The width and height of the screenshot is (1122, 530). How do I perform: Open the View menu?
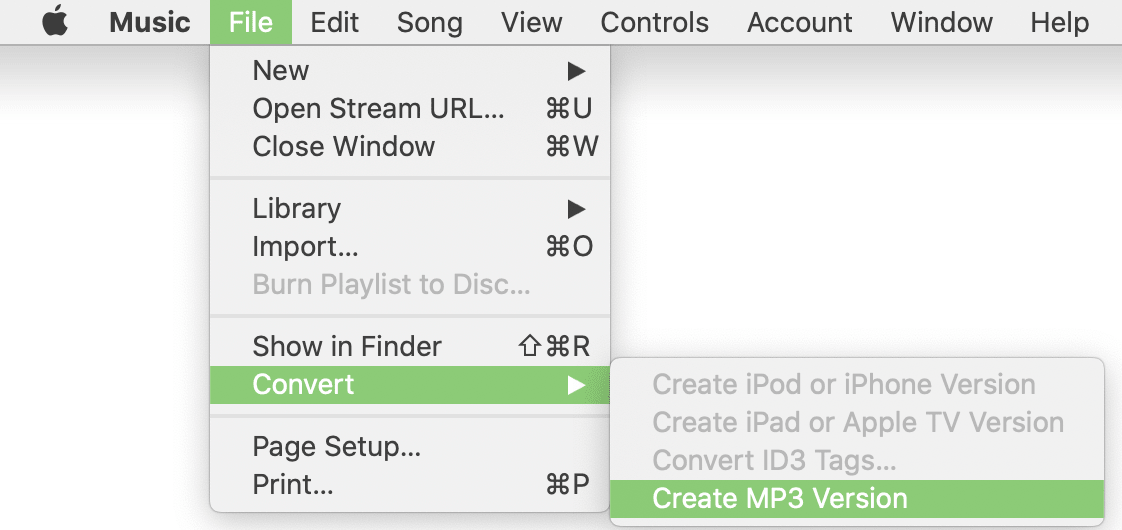coord(531,22)
